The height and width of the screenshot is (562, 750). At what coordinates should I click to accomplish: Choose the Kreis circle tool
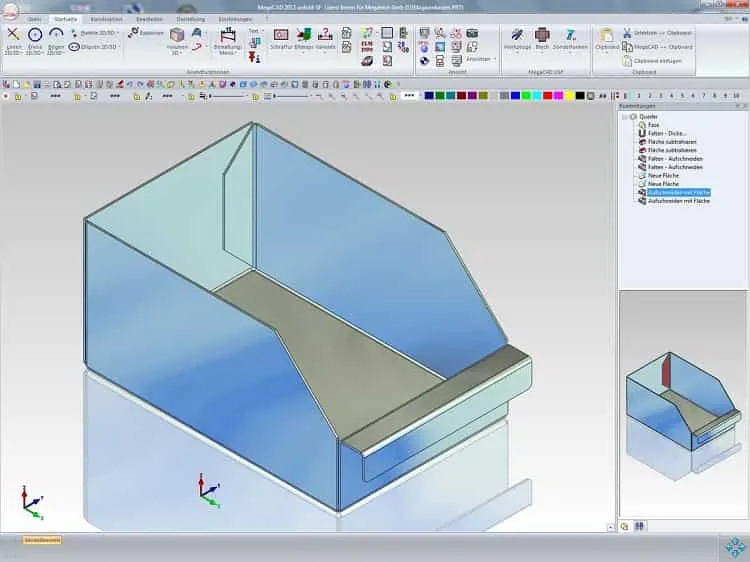[x=34, y=40]
